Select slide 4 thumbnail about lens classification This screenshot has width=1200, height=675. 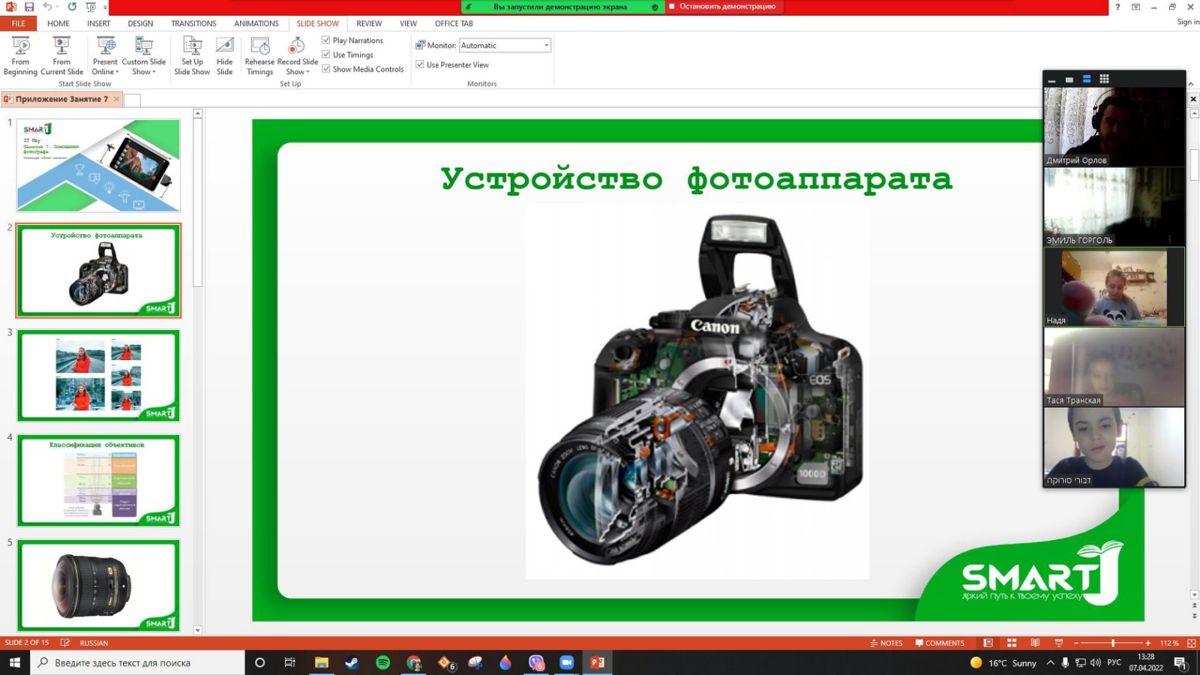pos(98,481)
